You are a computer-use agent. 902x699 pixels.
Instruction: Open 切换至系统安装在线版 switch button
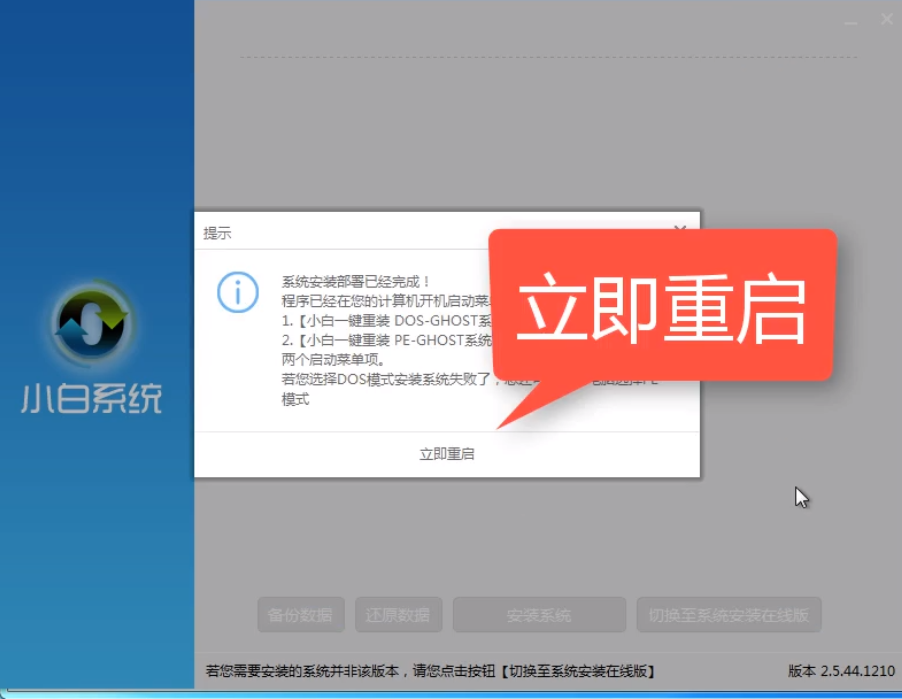coord(728,615)
